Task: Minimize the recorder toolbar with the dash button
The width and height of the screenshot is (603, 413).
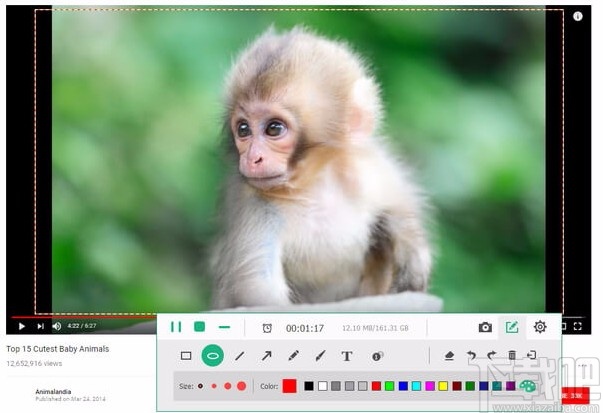Action: [x=224, y=327]
